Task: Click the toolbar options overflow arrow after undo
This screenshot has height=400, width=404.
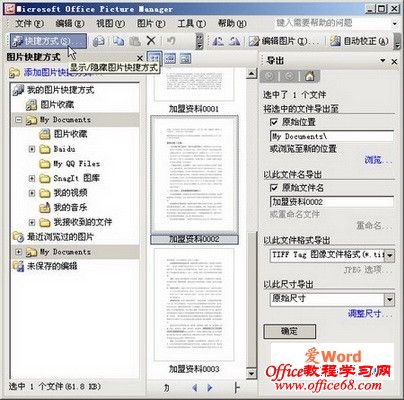Action: pyautogui.click(x=199, y=41)
